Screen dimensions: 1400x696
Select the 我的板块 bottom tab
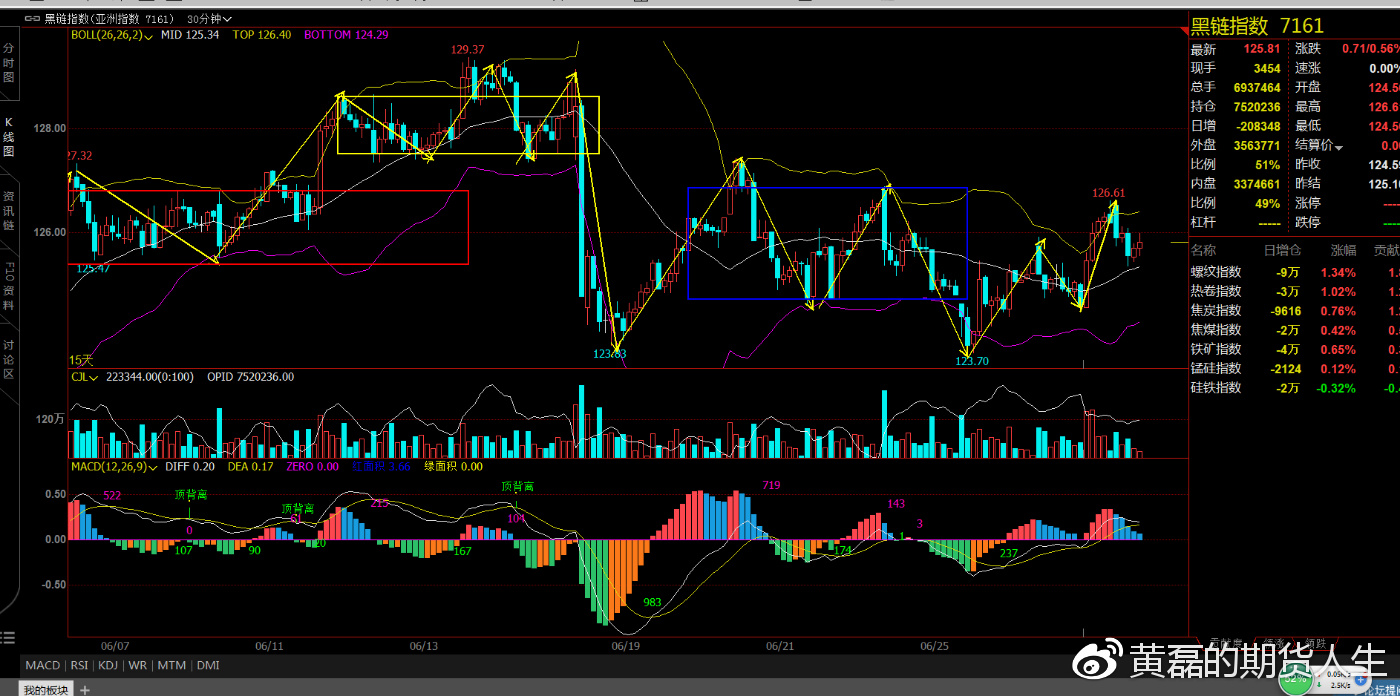click(x=47, y=689)
